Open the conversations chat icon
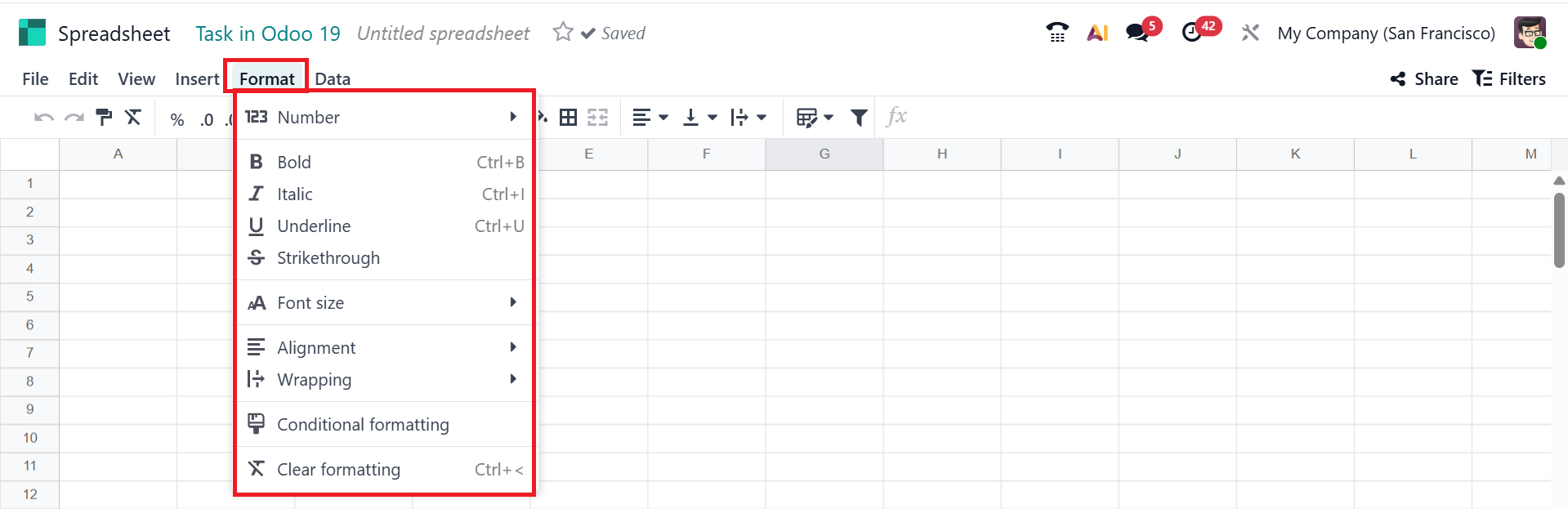This screenshot has width=1568, height=509. (1137, 33)
